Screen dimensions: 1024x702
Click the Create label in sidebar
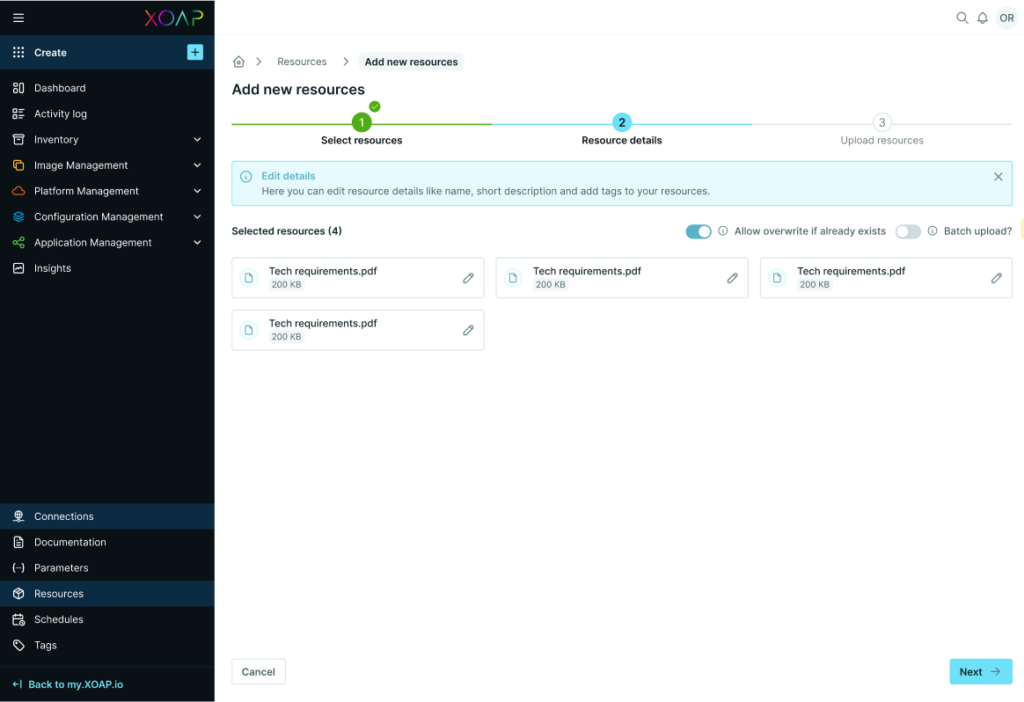pyautogui.click(x=50, y=52)
